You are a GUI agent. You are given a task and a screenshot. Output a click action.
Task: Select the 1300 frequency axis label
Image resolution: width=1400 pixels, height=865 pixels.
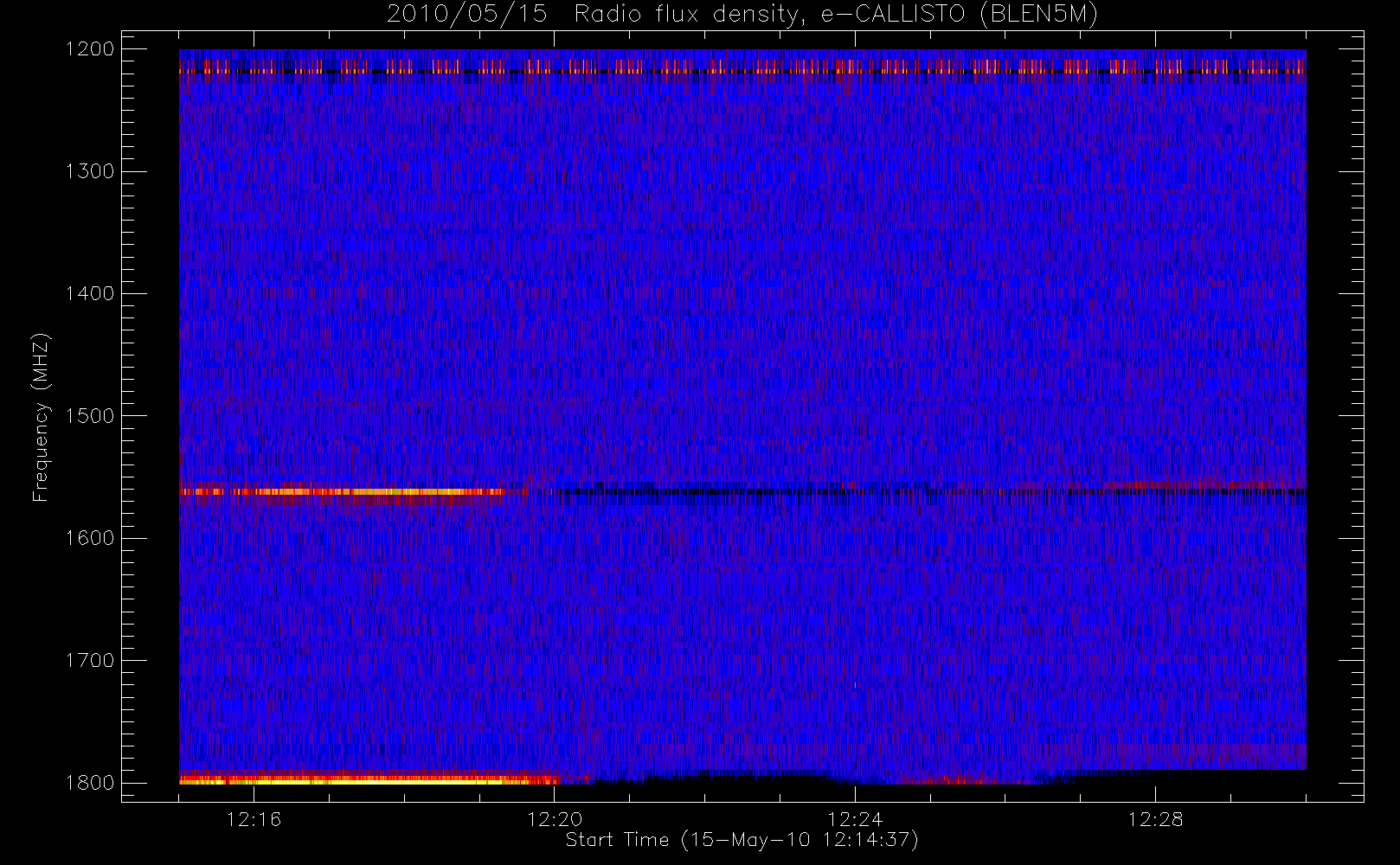(90, 171)
